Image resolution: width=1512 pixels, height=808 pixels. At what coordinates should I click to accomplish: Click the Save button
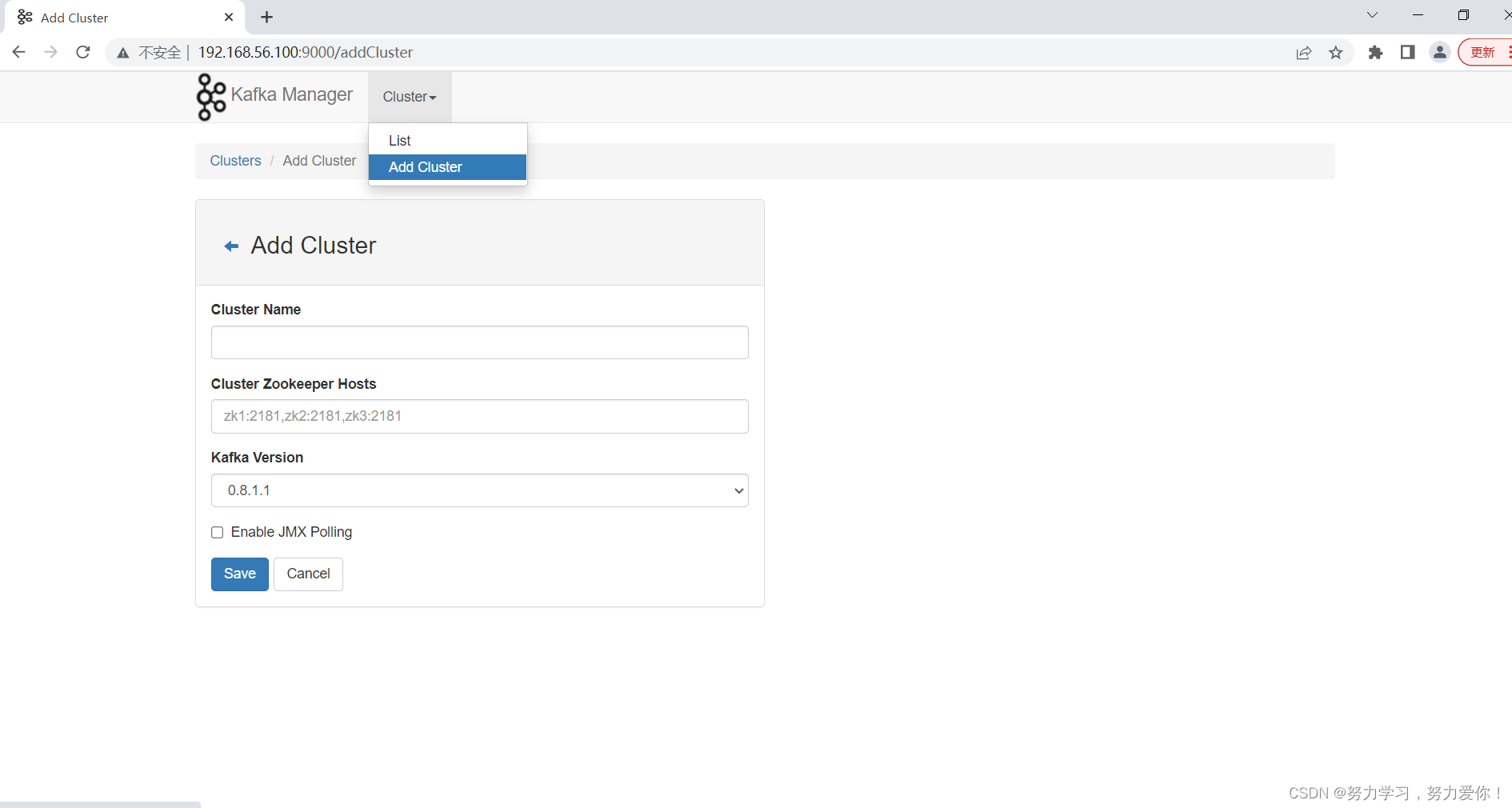[239, 574]
